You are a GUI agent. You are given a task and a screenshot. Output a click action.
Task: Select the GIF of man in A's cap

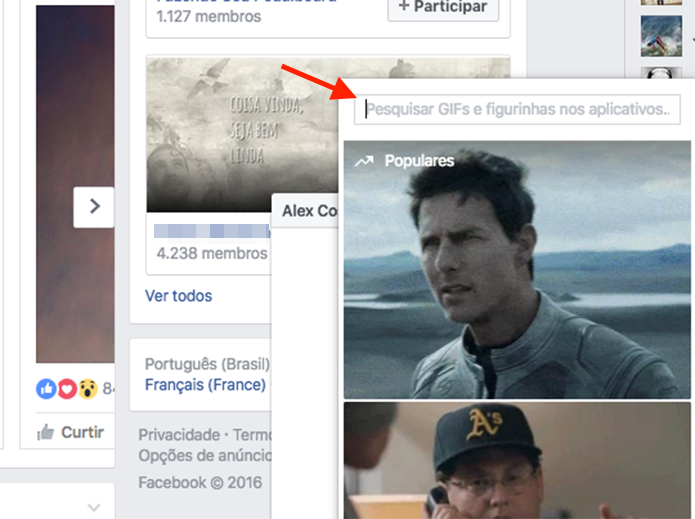pos(517,460)
